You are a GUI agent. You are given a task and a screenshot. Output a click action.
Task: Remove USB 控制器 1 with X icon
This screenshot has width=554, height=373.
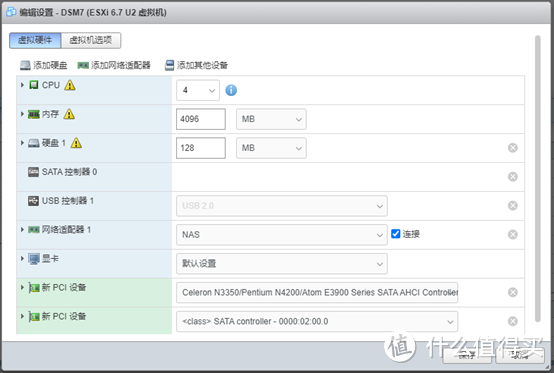point(513,206)
